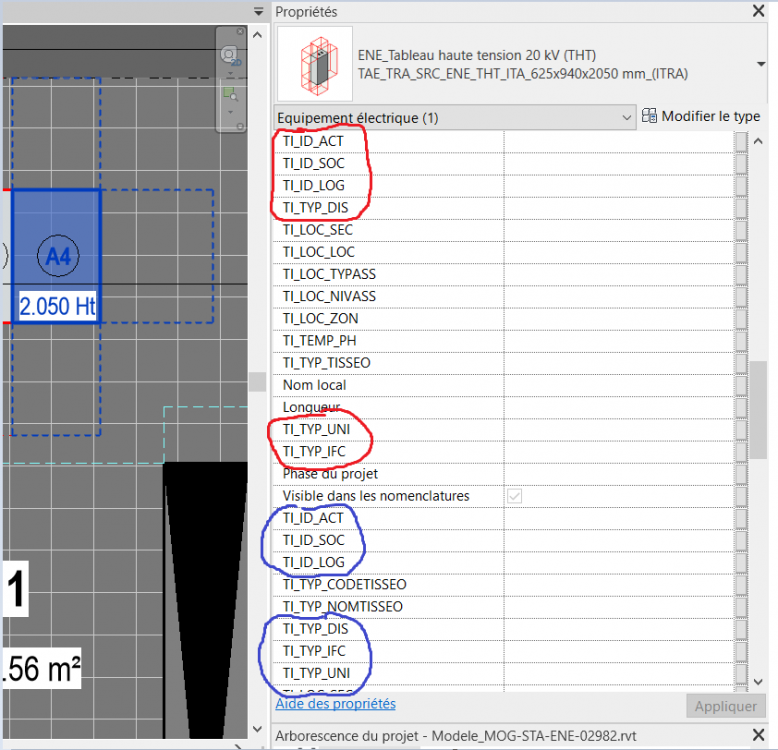Click the properties list scrollbar thumb
This screenshot has height=750, width=778.
pyautogui.click(x=758, y=410)
